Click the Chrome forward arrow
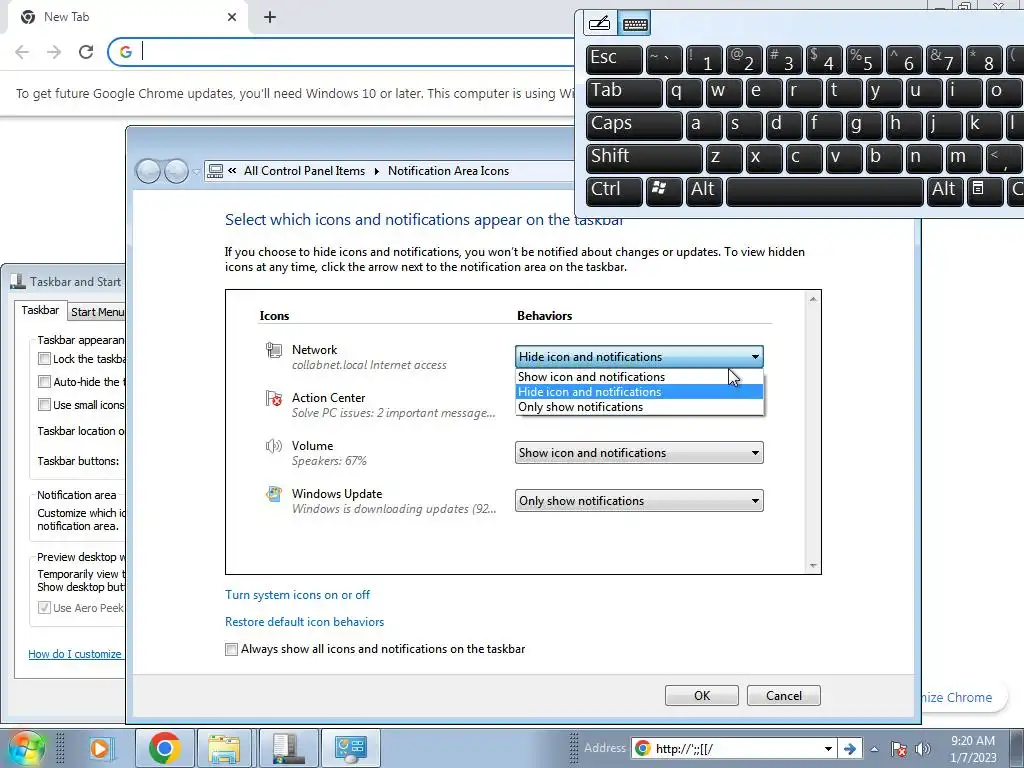Viewport: 1024px width, 768px height. tap(54, 52)
